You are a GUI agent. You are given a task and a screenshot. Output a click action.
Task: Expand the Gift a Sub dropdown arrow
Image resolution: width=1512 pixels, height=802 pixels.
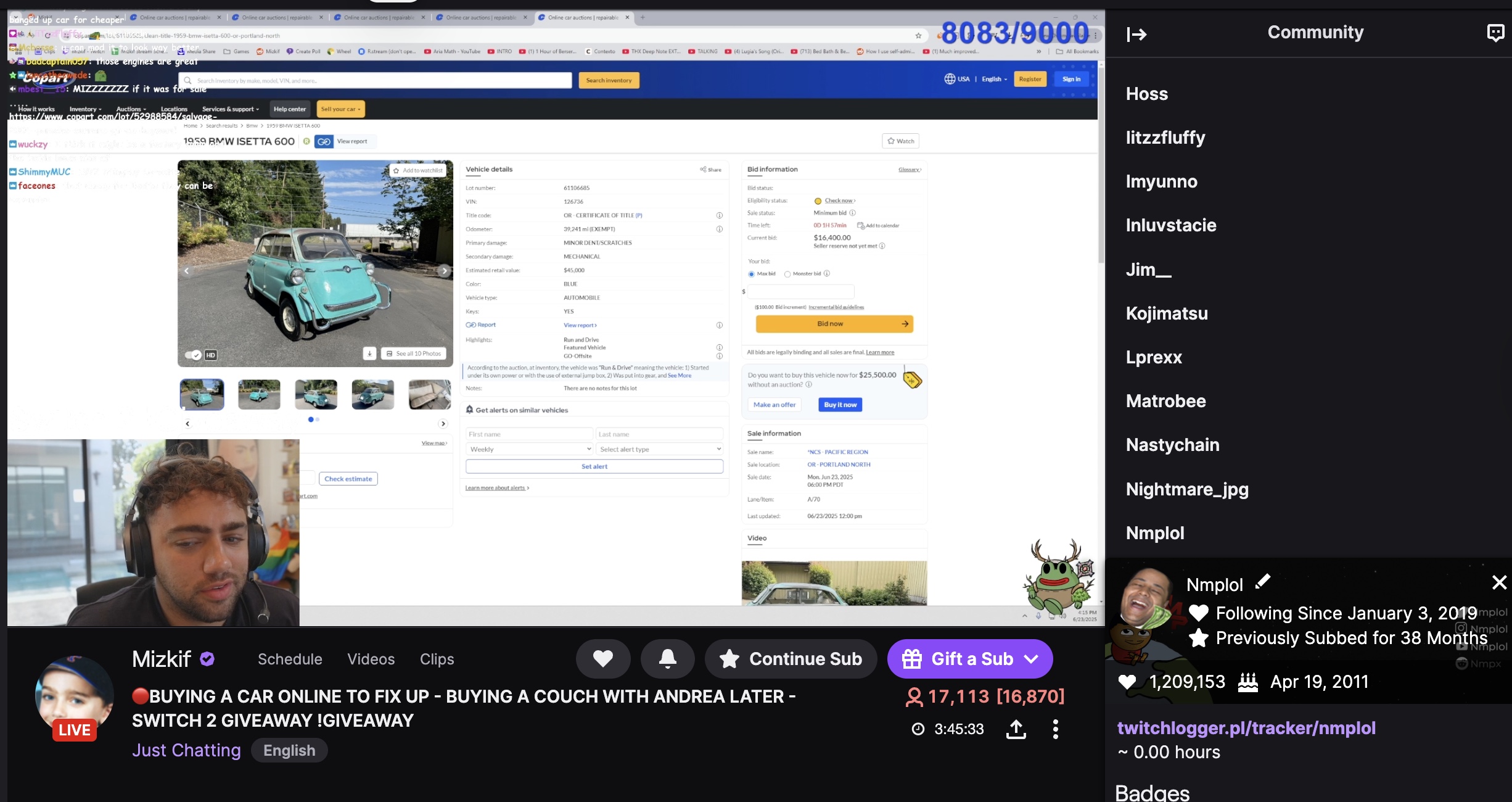click(x=1031, y=659)
